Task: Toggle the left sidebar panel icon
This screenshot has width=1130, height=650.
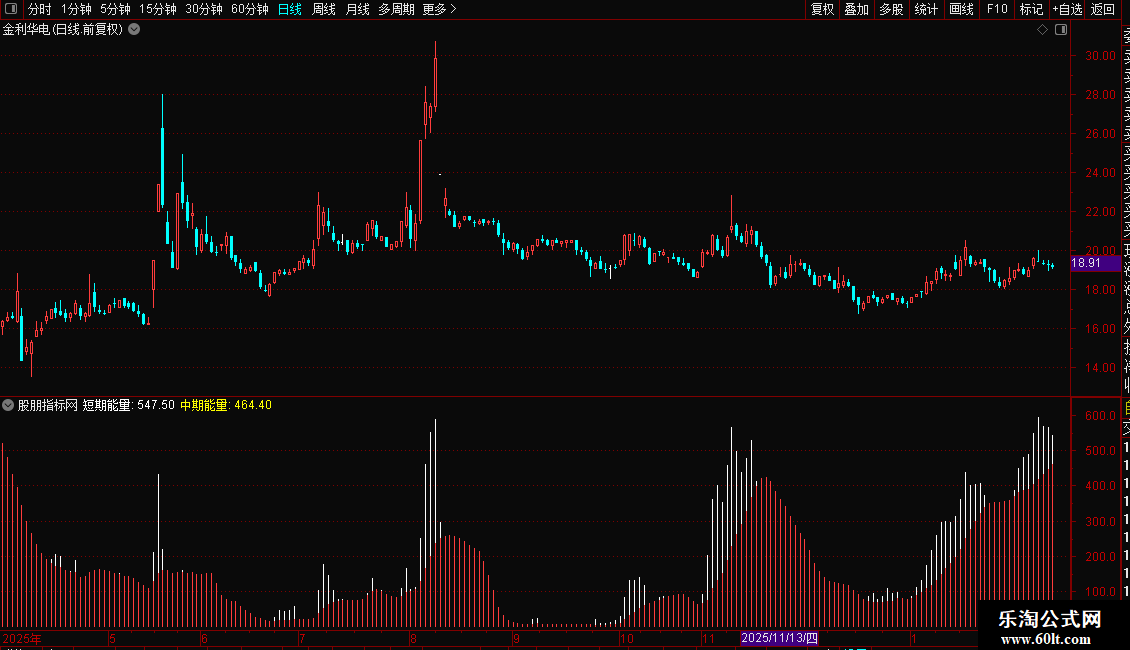Action: pyautogui.click(x=11, y=9)
